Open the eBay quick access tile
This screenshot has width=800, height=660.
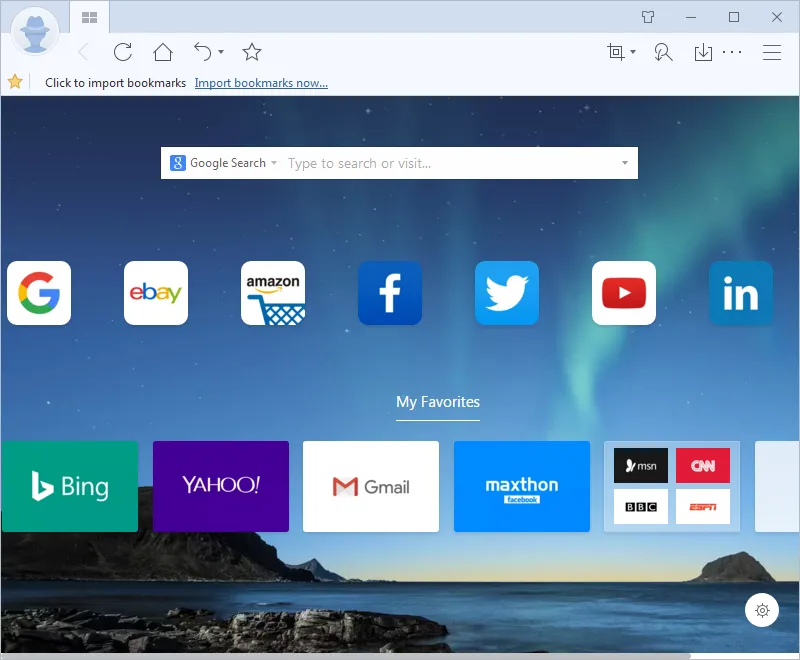(156, 293)
